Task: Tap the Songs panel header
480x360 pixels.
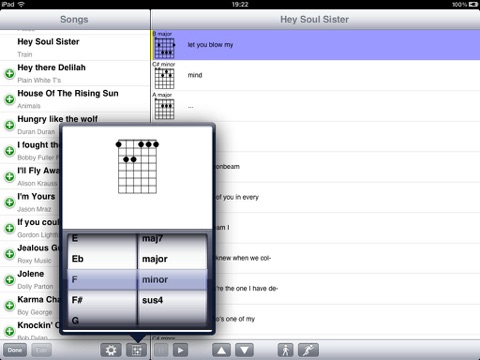Action: [74, 19]
